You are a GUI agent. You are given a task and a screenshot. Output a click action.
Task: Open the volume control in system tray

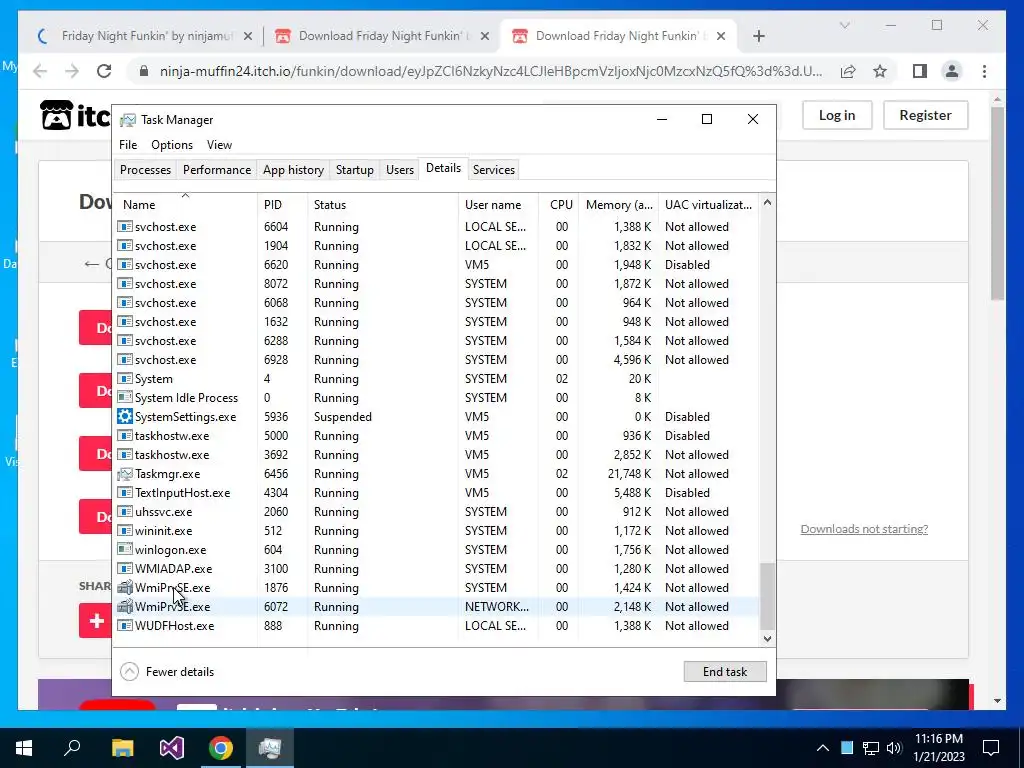894,748
